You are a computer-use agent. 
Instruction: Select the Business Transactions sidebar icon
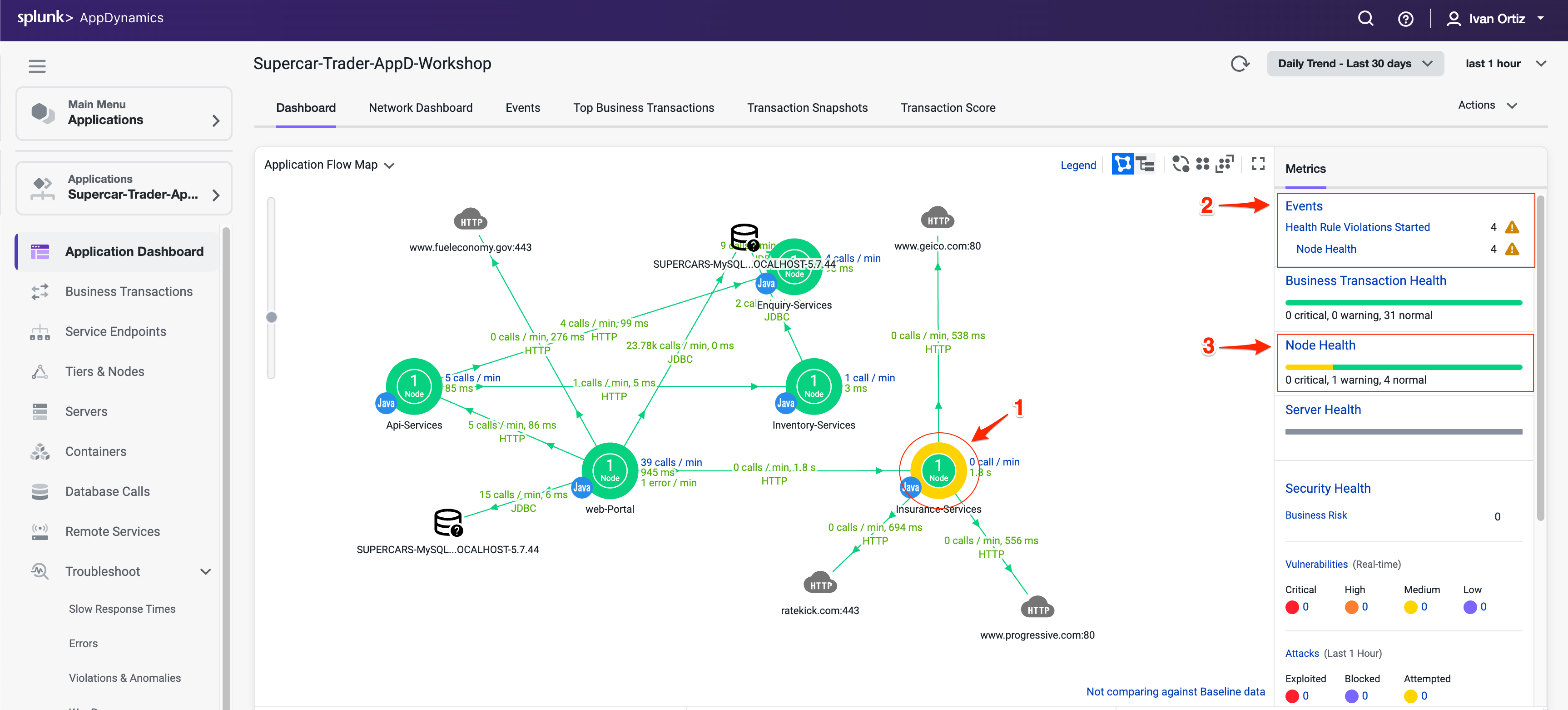point(40,292)
